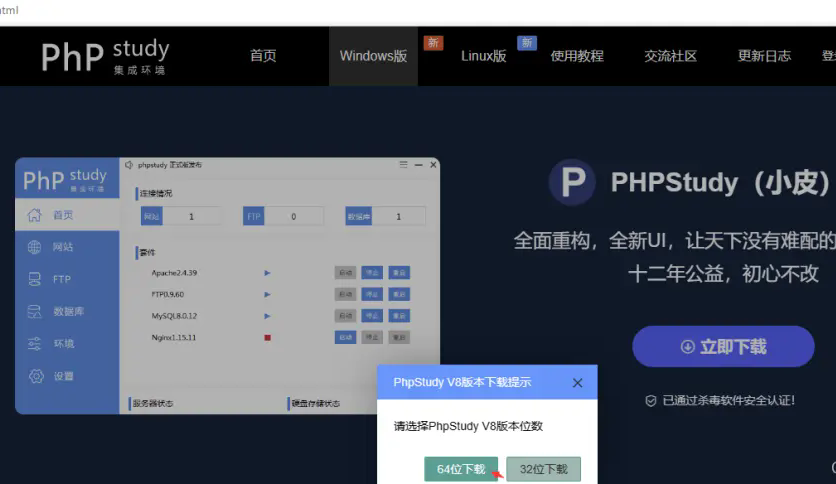This screenshot has height=484, width=836.
Task: Click the MySQL8.0.12 suite entry
Action: tap(174, 316)
